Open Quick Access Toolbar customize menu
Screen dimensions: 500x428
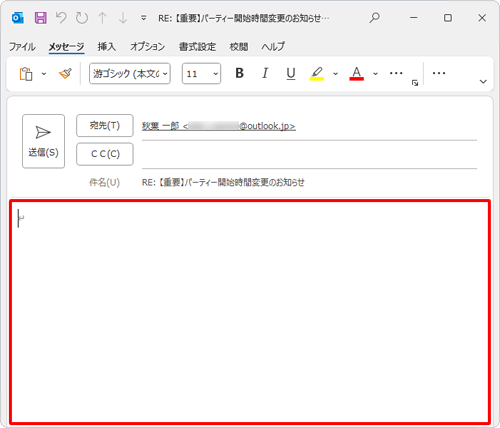pyautogui.click(x=144, y=18)
